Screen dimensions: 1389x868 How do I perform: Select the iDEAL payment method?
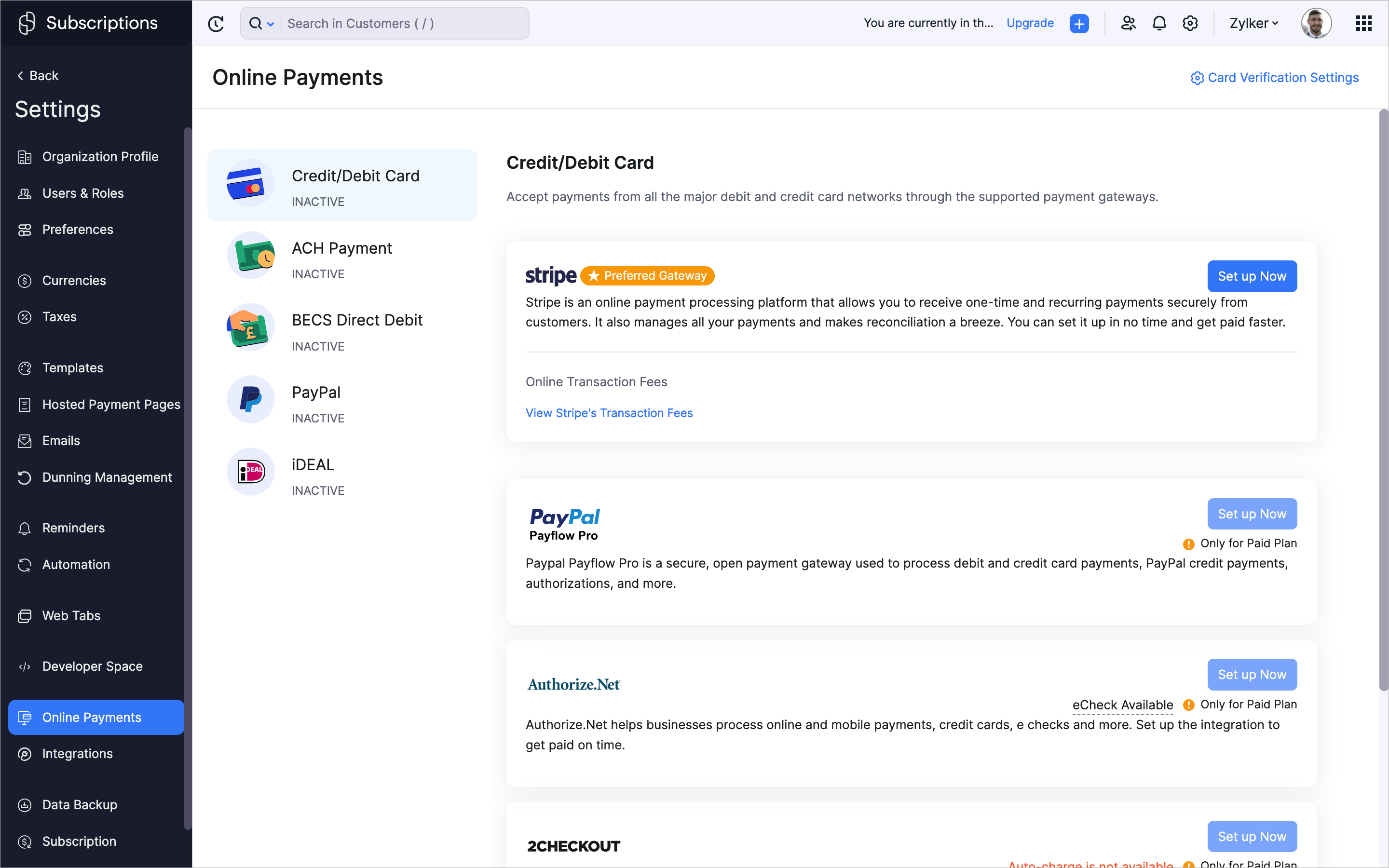coord(342,474)
